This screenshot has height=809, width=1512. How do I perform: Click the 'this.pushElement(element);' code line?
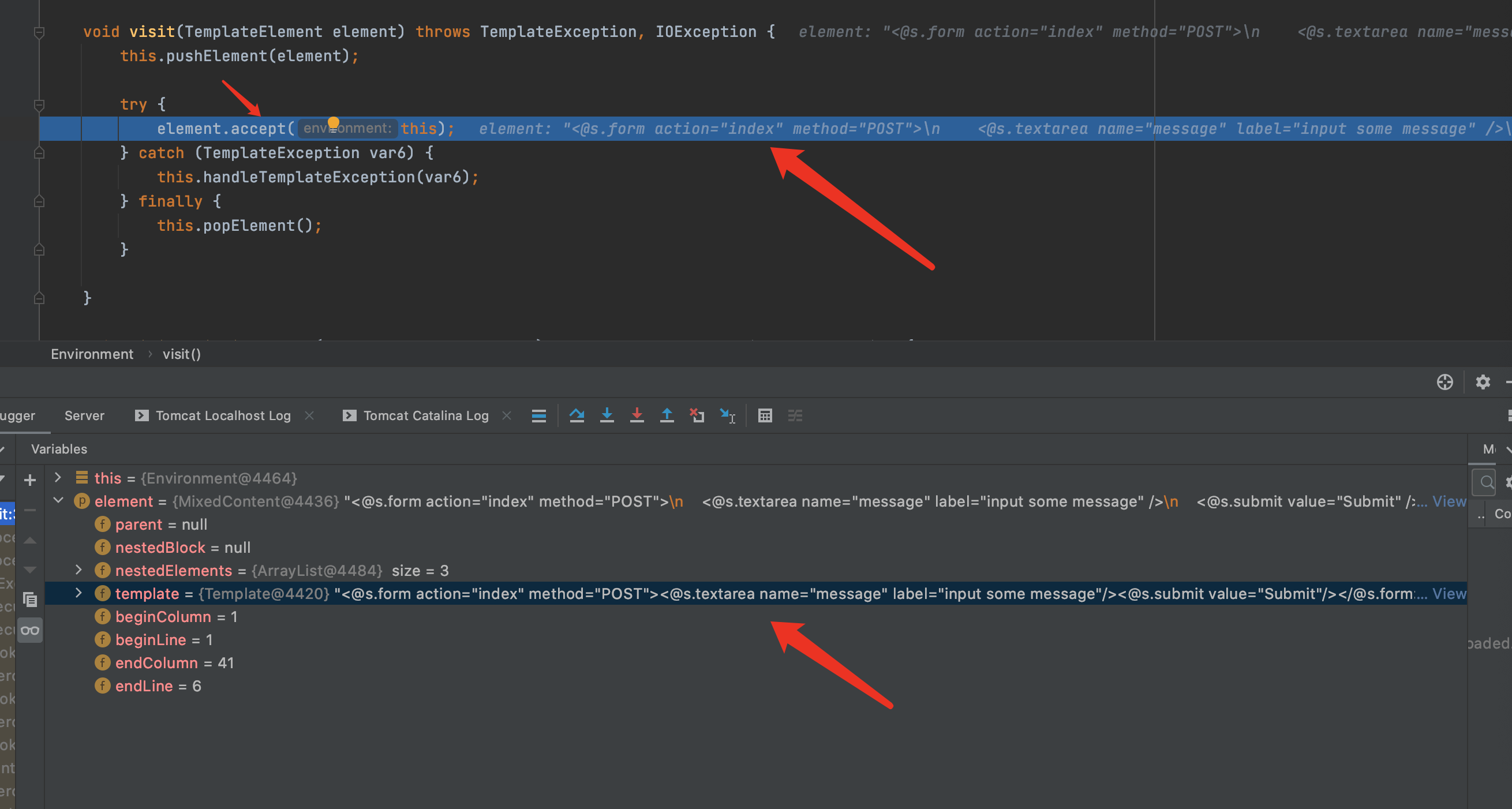pyautogui.click(x=239, y=57)
